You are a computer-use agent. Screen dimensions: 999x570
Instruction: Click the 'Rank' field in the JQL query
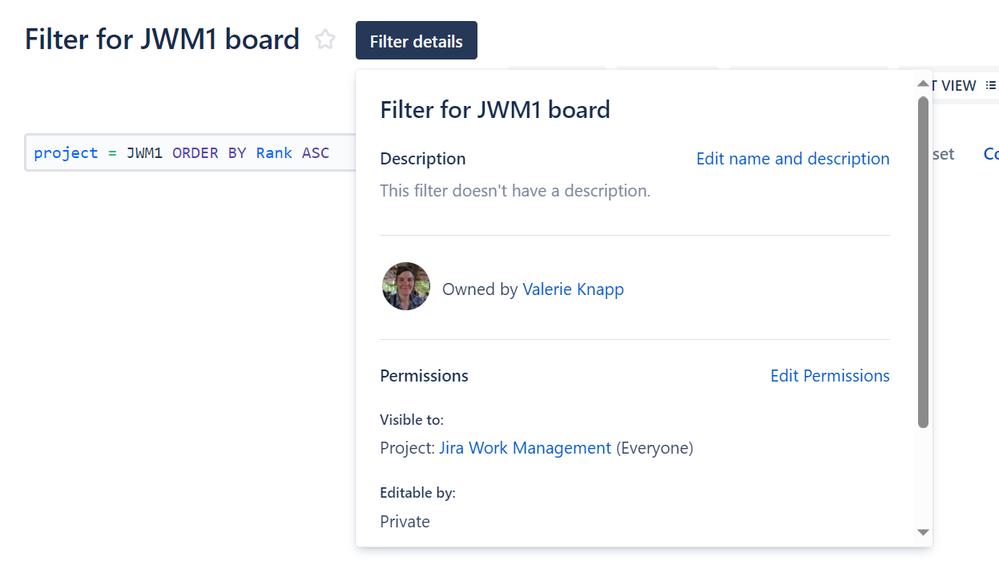tap(274, 153)
